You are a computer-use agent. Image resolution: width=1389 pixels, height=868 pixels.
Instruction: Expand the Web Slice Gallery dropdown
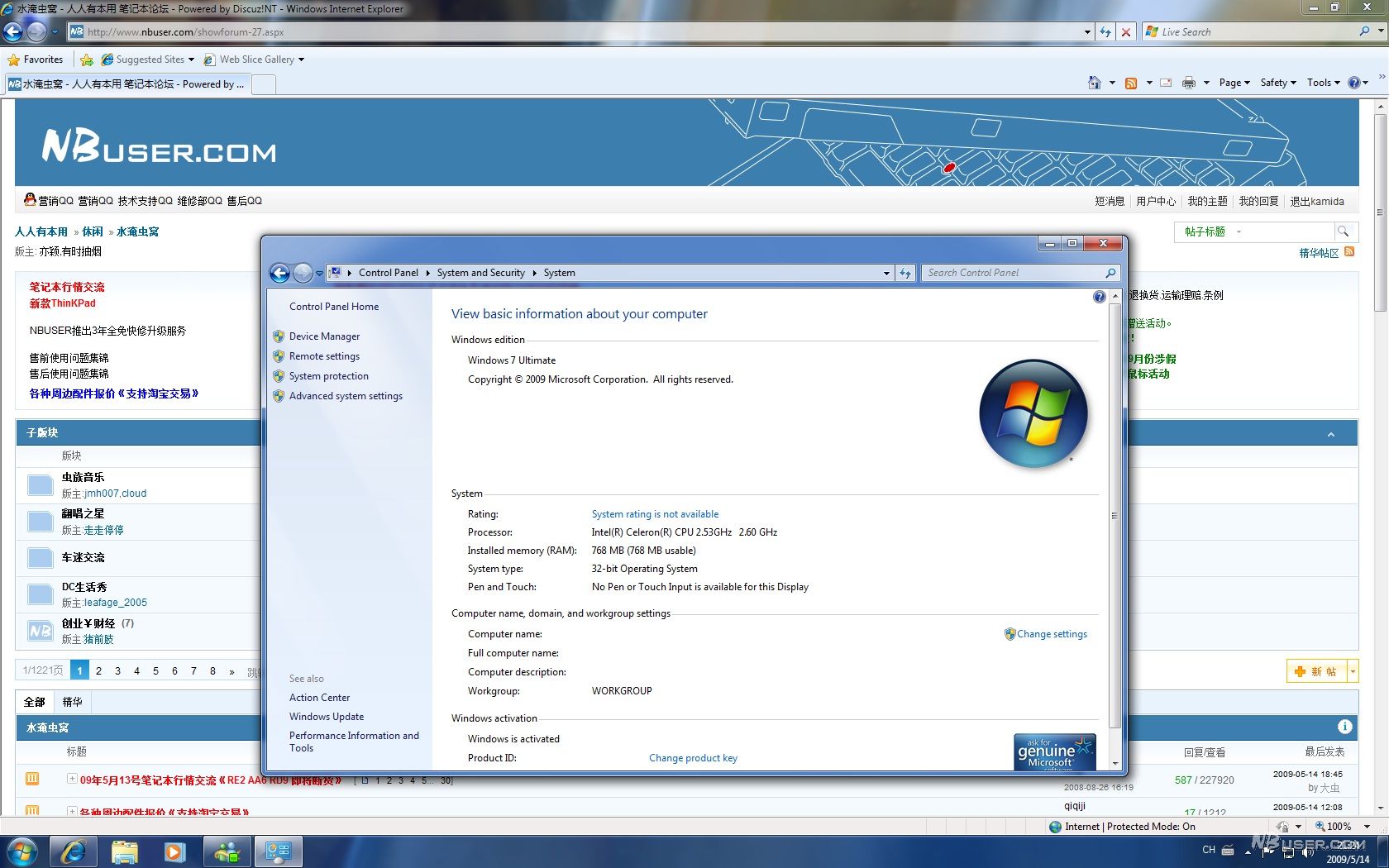click(301, 60)
